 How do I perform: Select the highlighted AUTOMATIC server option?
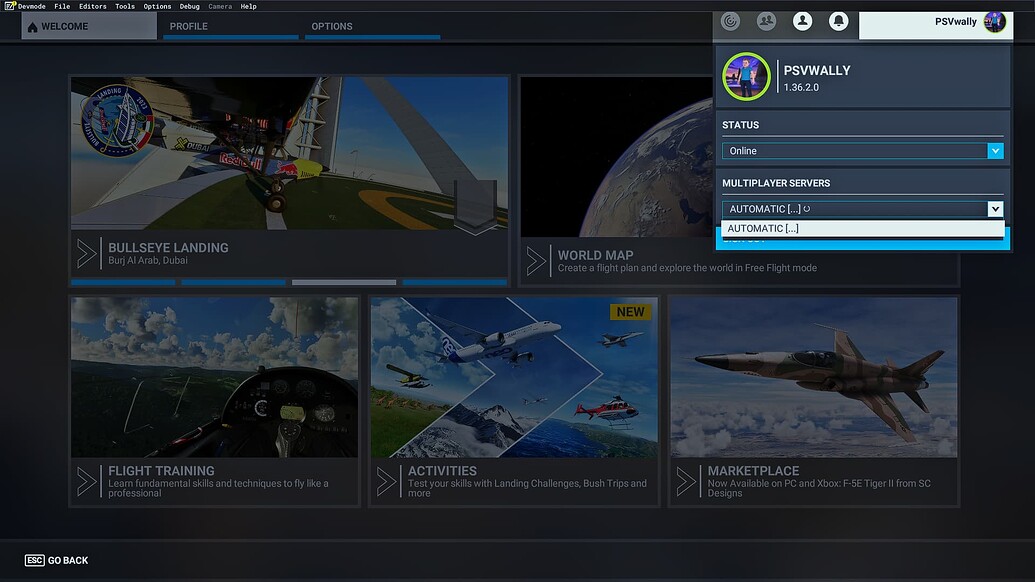tap(862, 228)
